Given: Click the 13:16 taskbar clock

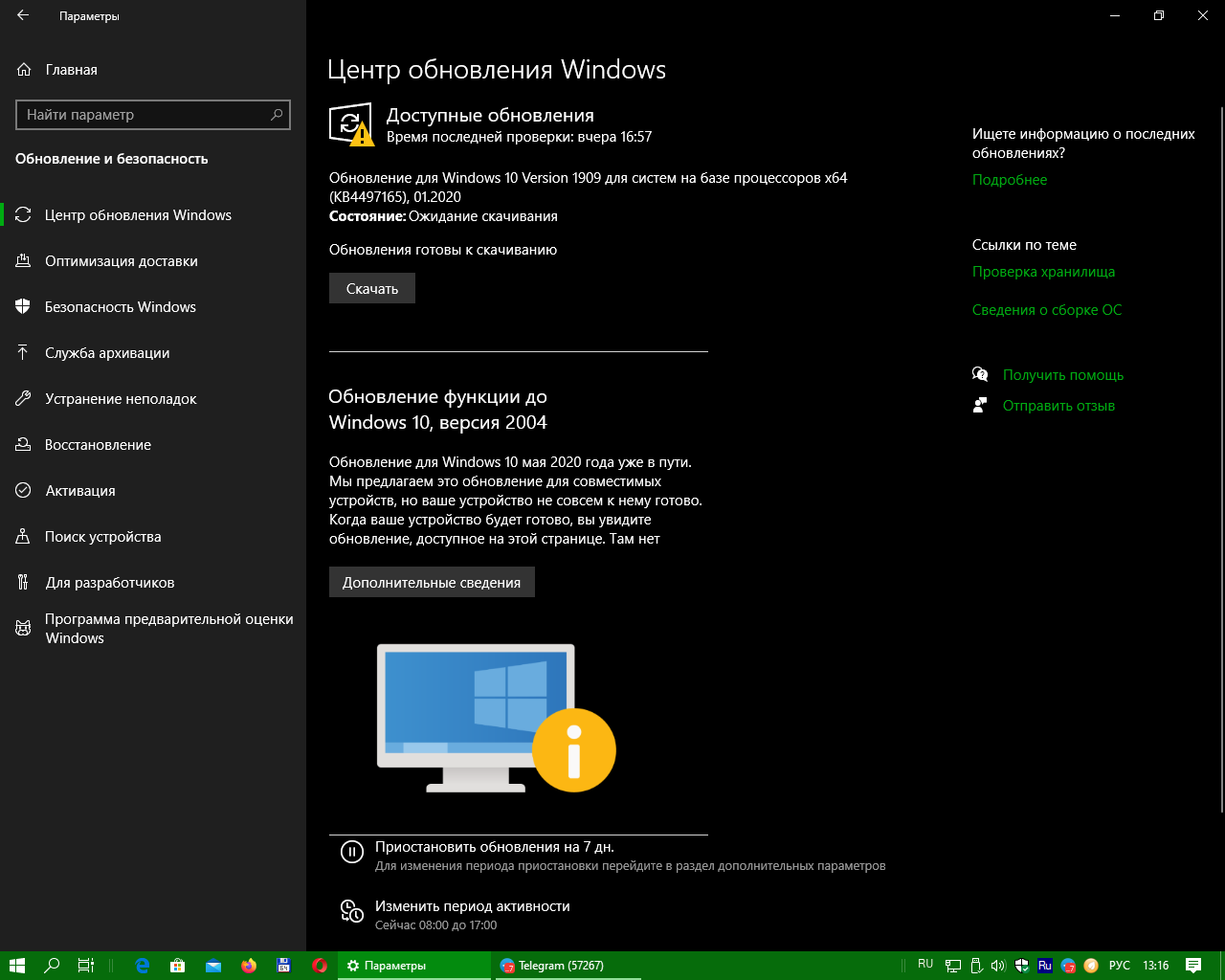Looking at the screenshot, I should [1156, 966].
